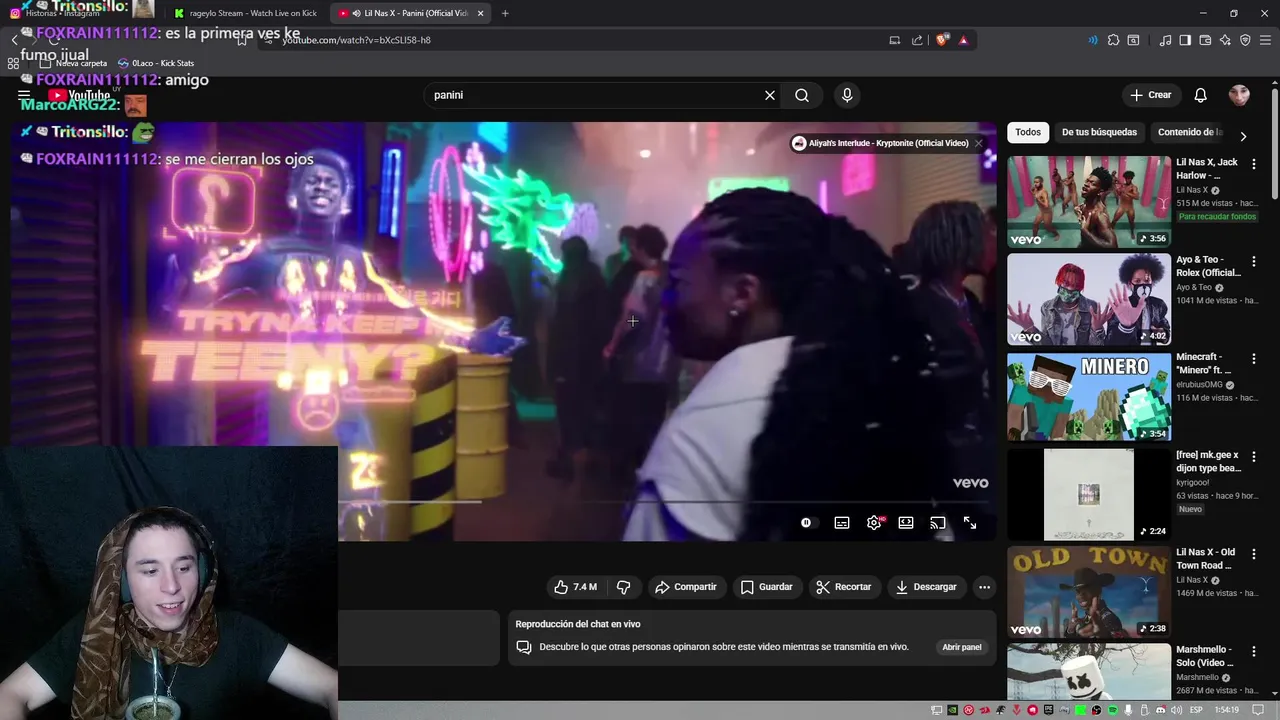Open options for the mk.gee x dijon video
Screen dimensions: 1280x720
point(1254,456)
